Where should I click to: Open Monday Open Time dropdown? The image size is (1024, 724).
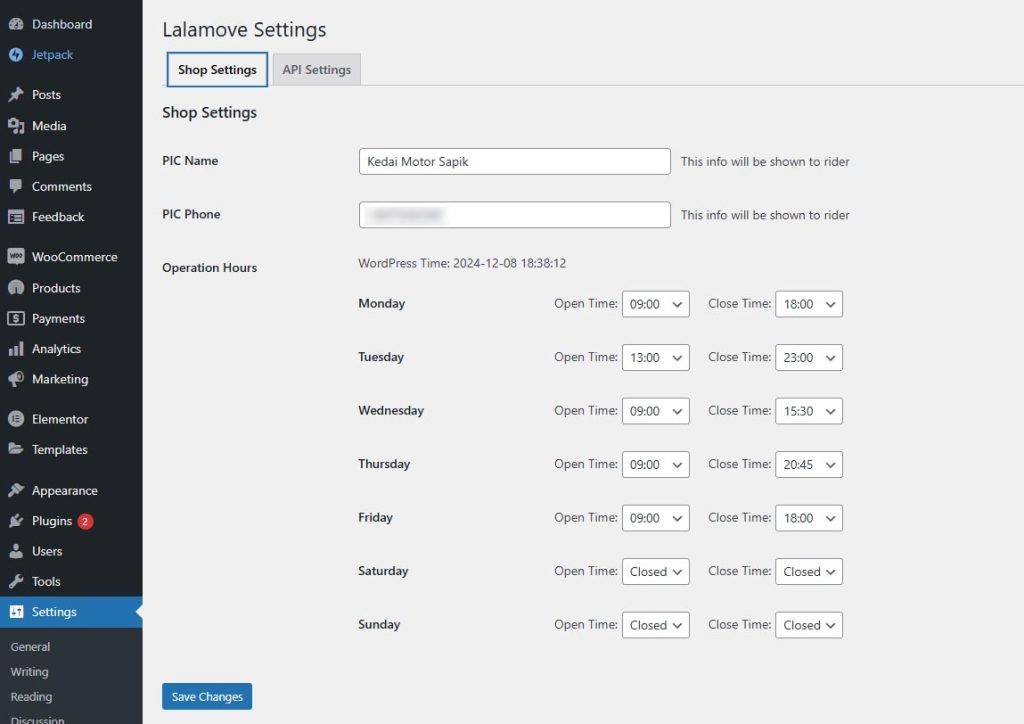655,304
